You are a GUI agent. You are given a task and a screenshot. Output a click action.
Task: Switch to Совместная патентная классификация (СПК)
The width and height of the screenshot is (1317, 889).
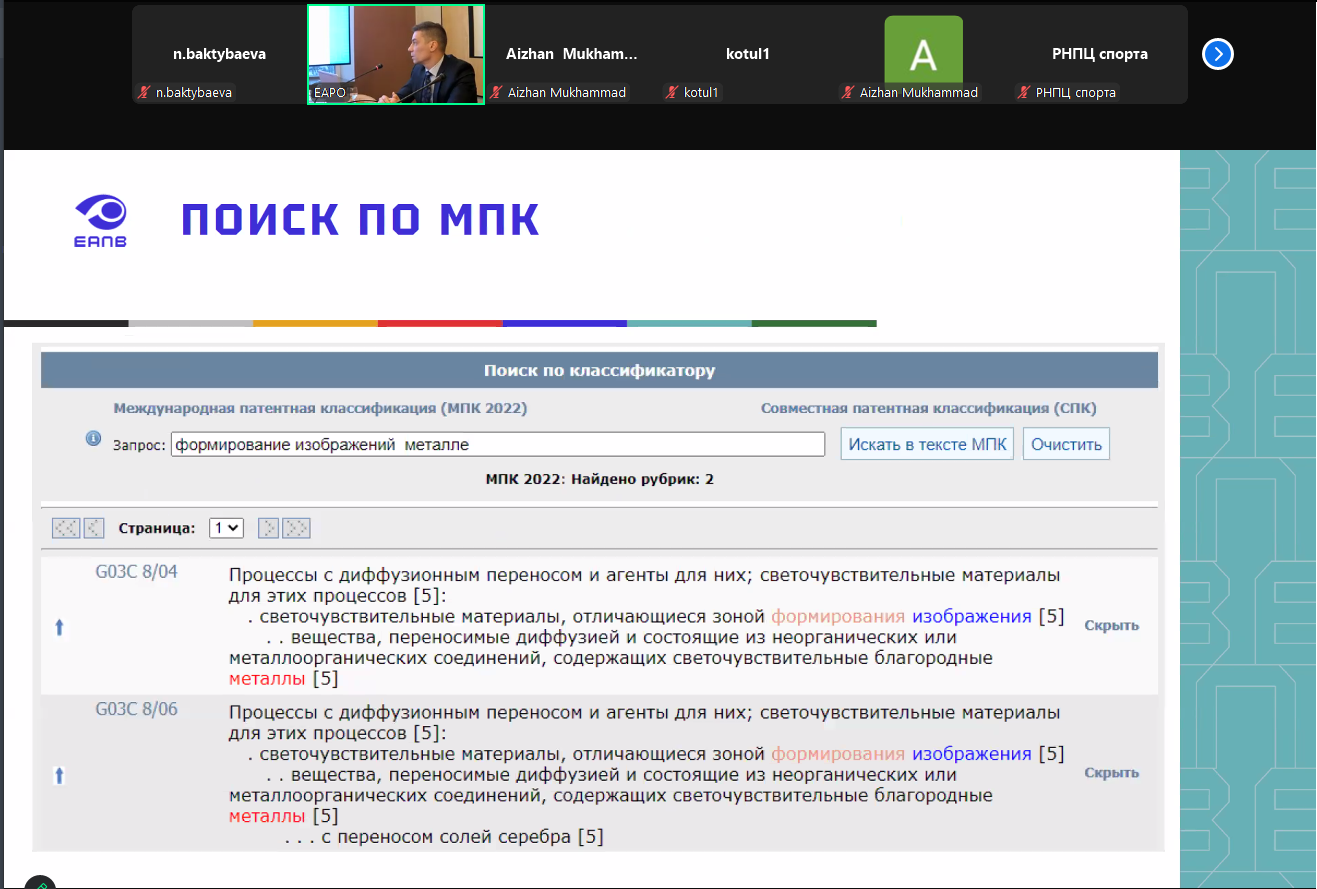click(x=928, y=409)
